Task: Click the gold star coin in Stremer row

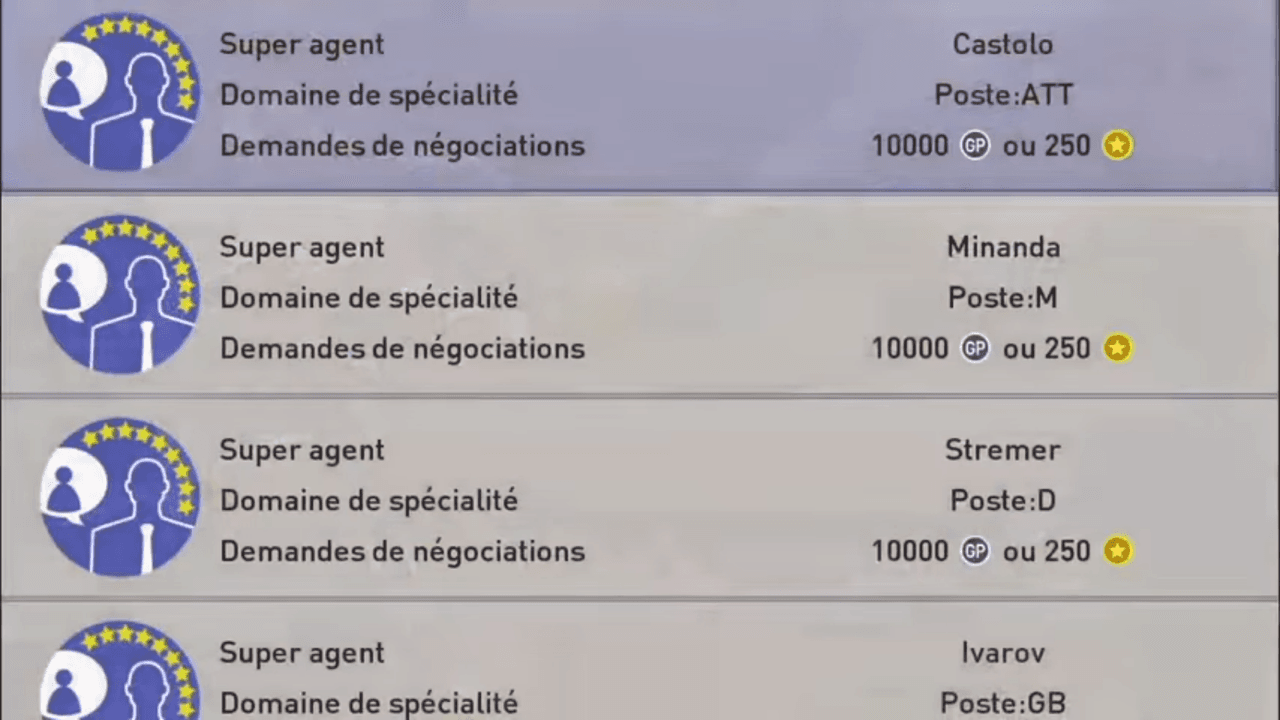Action: point(1117,551)
